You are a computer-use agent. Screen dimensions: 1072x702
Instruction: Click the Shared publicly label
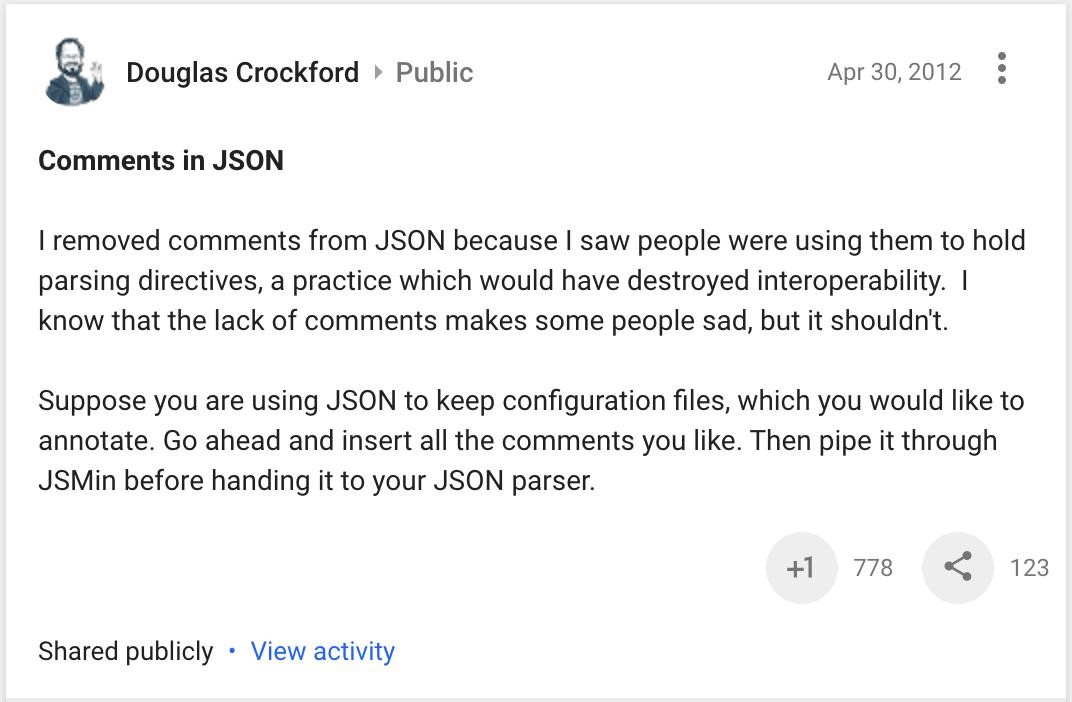(x=126, y=651)
